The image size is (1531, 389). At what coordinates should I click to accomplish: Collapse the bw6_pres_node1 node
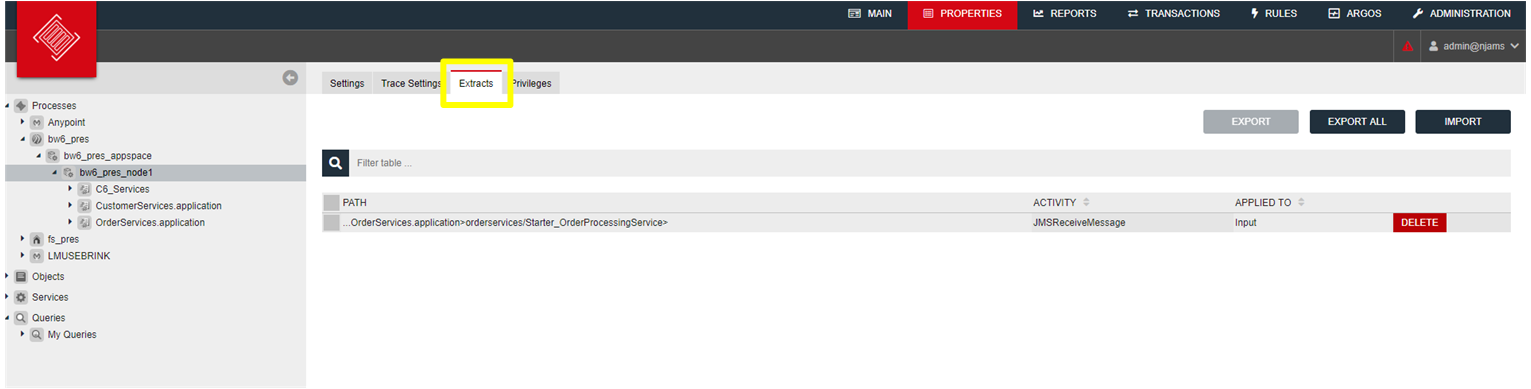(55, 173)
